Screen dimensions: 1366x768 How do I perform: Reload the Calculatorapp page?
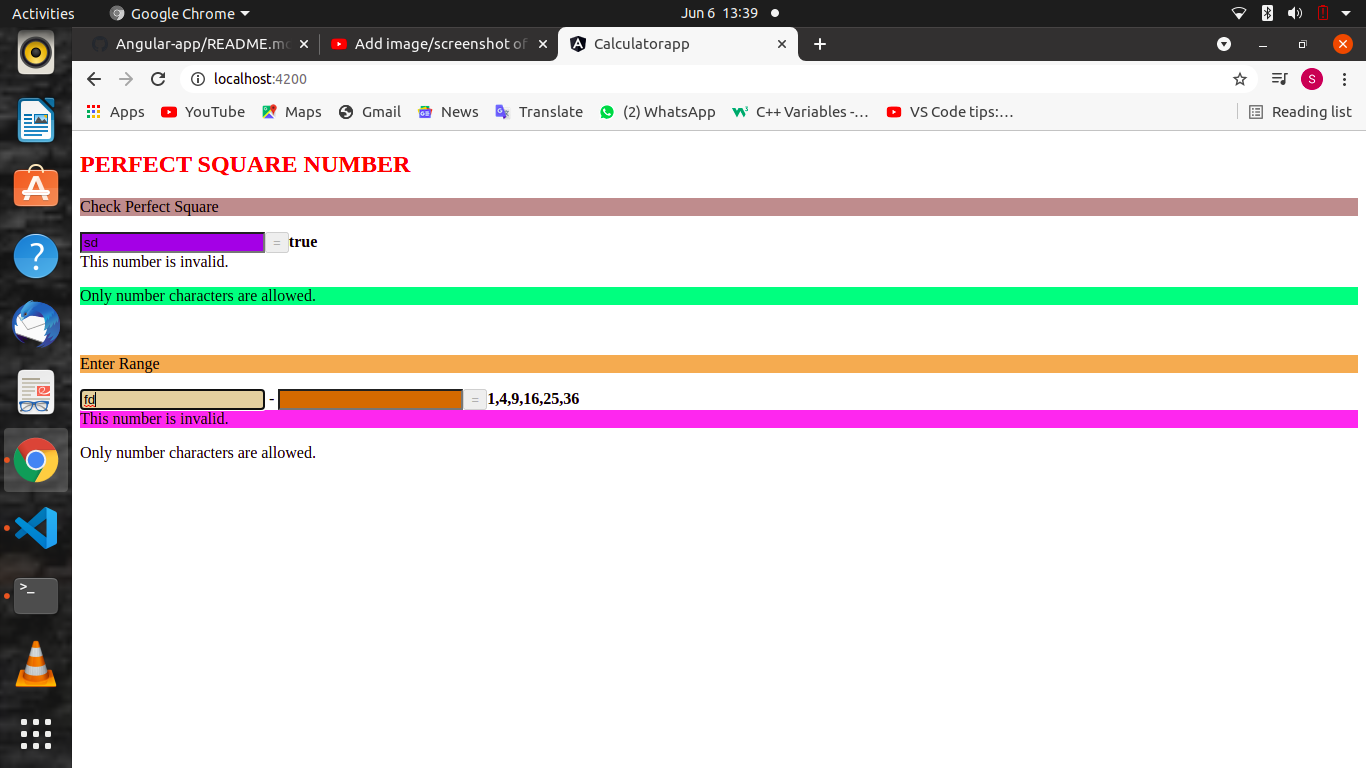click(x=158, y=79)
